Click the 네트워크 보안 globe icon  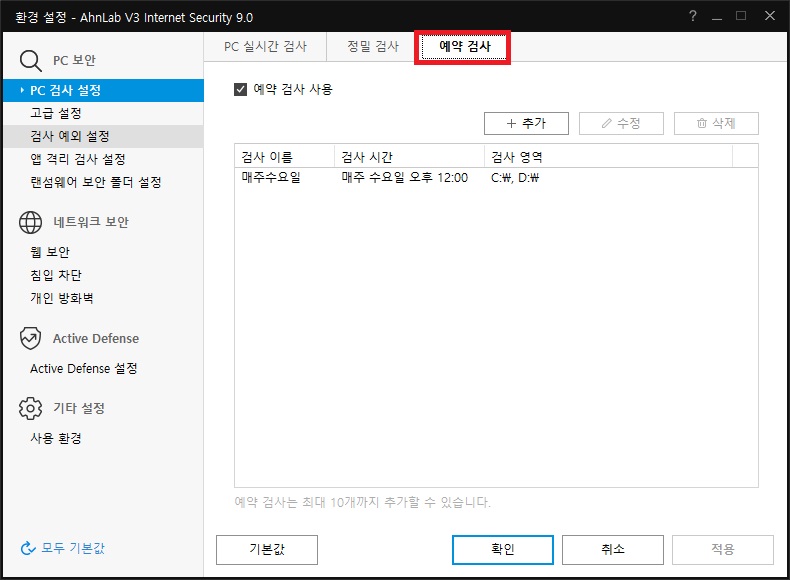click(30, 222)
